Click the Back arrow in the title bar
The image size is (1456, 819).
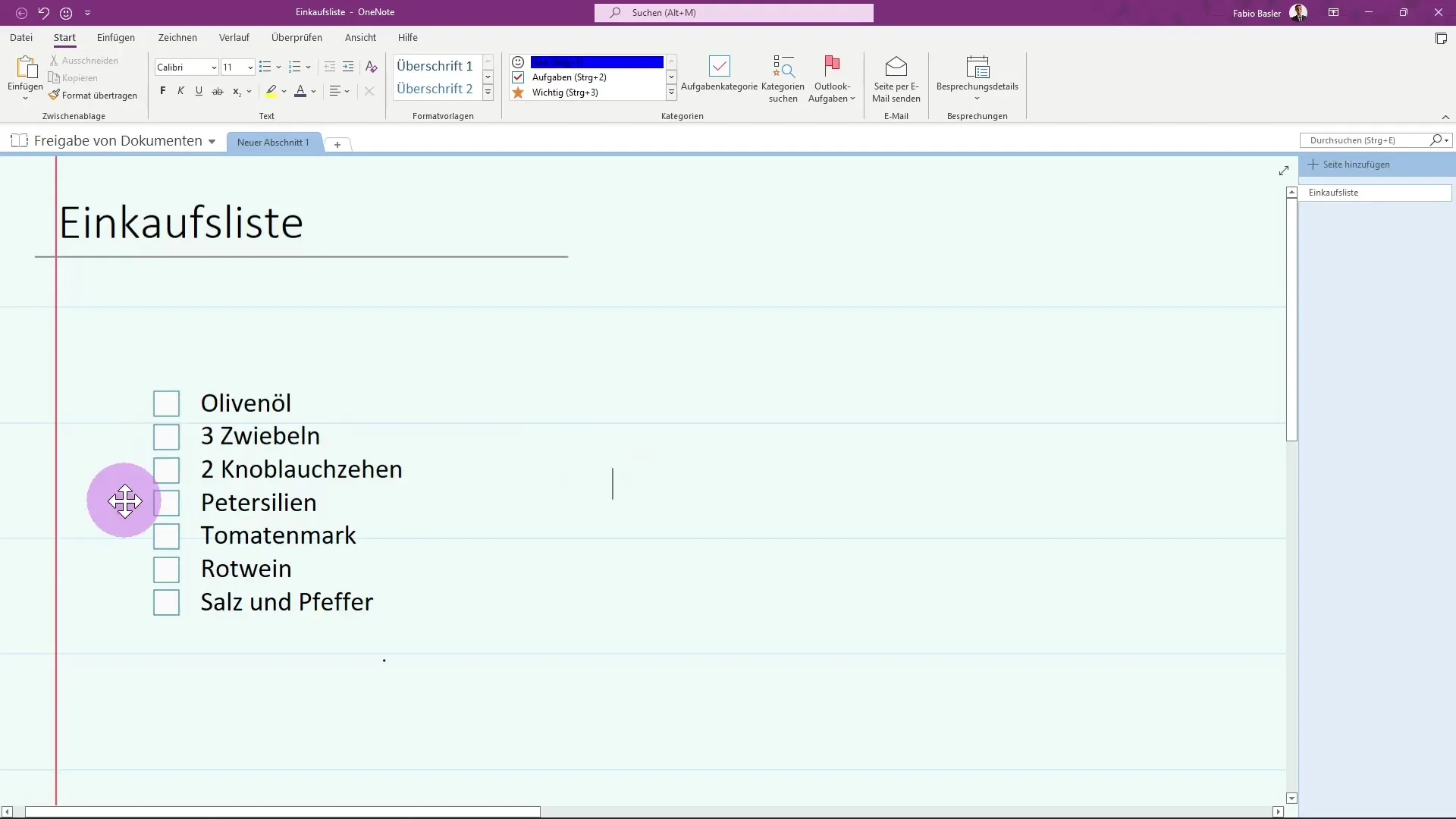[21, 13]
